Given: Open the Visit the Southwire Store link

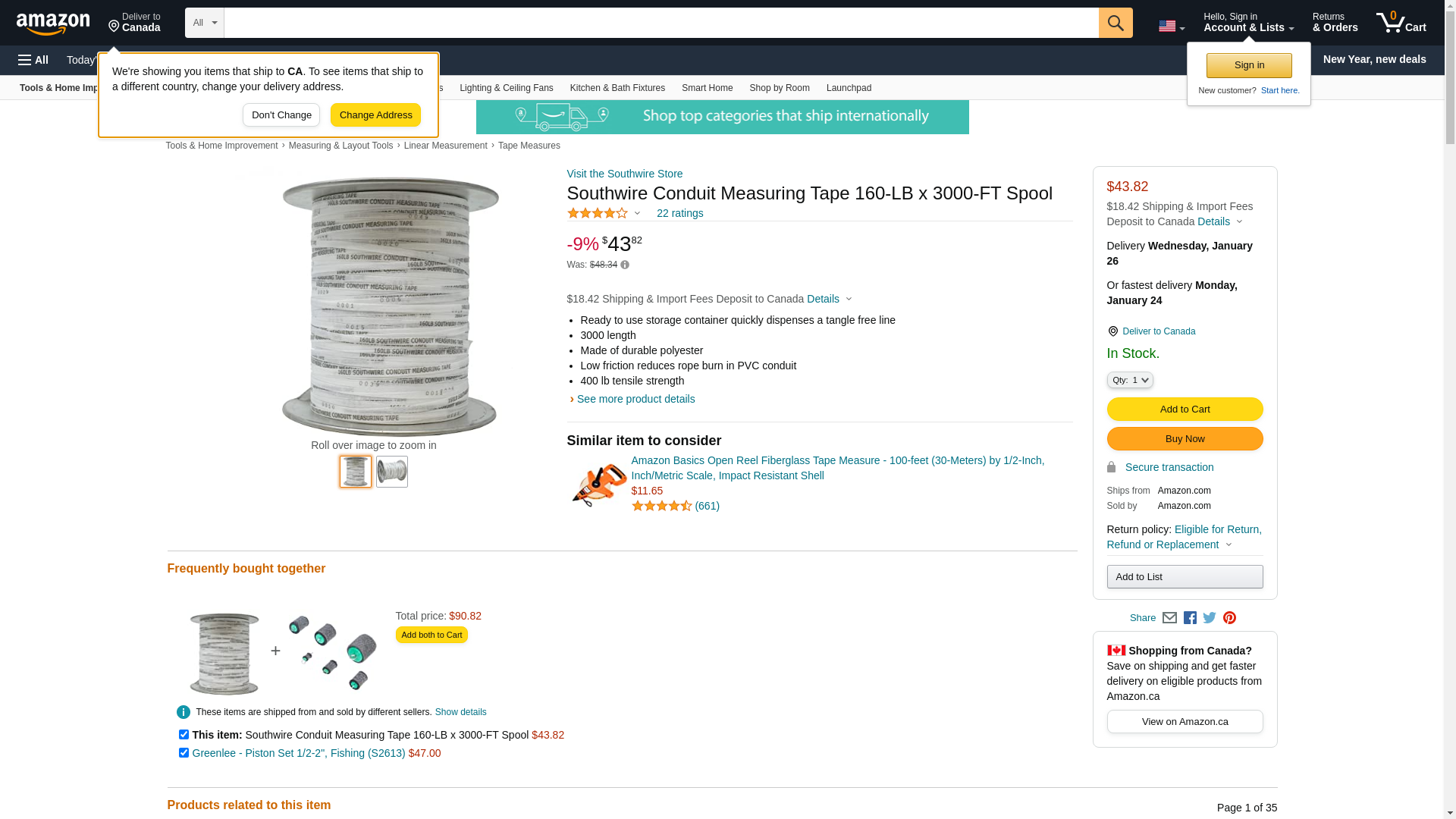Looking at the screenshot, I should tap(624, 174).
